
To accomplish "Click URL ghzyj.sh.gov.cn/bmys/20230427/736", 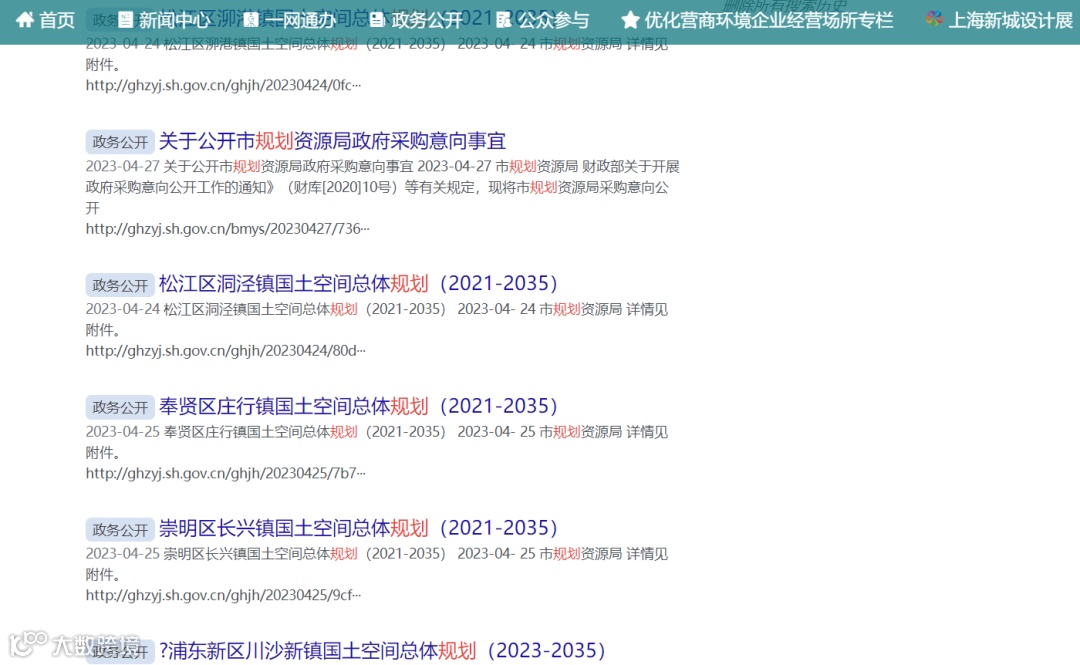I will [227, 228].
